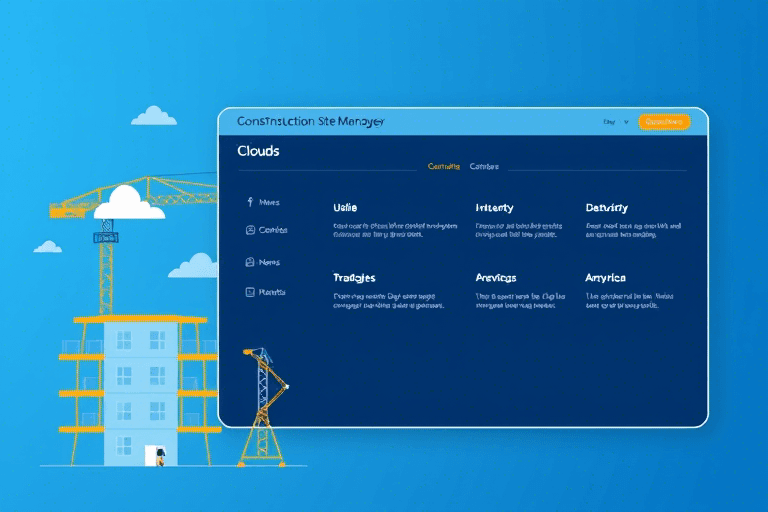Open the Amyrice card heading

coord(605,278)
